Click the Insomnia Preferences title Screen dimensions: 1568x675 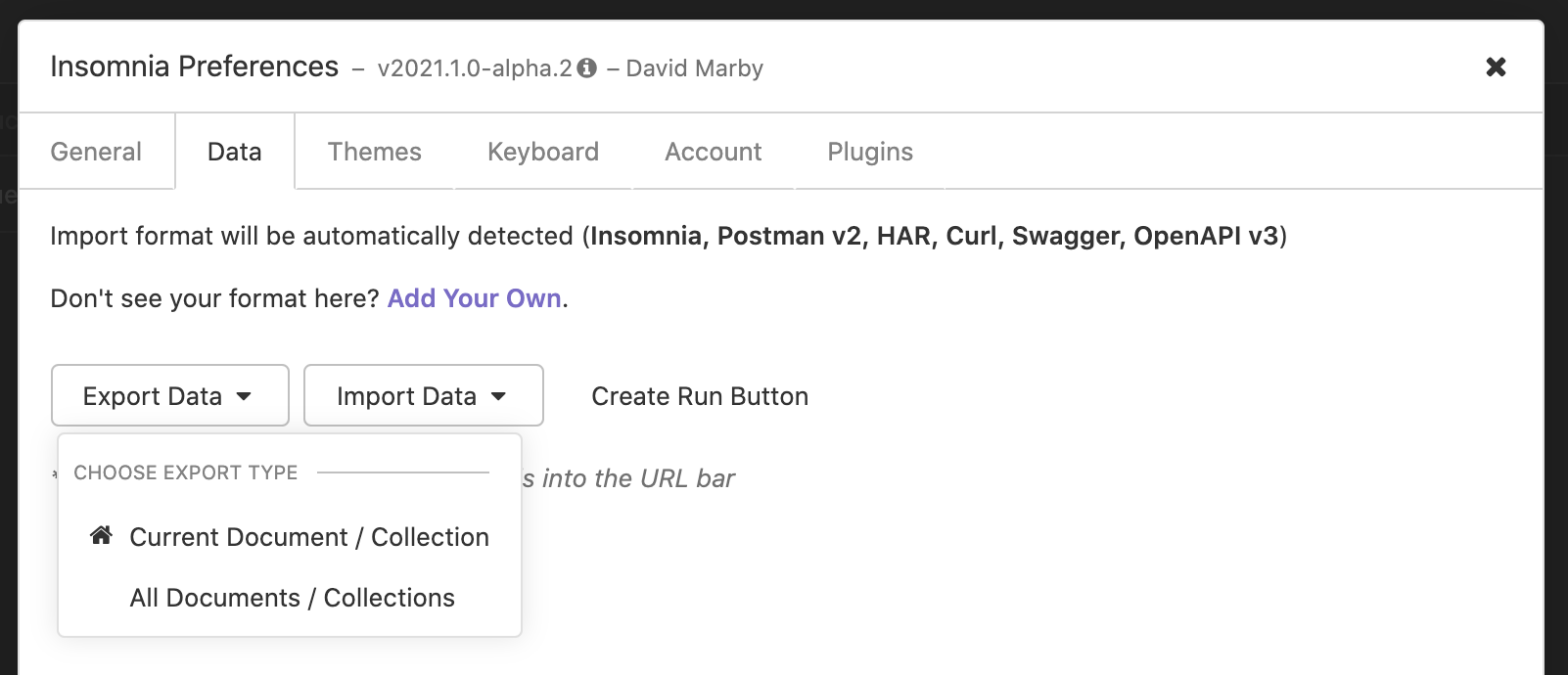(x=194, y=67)
